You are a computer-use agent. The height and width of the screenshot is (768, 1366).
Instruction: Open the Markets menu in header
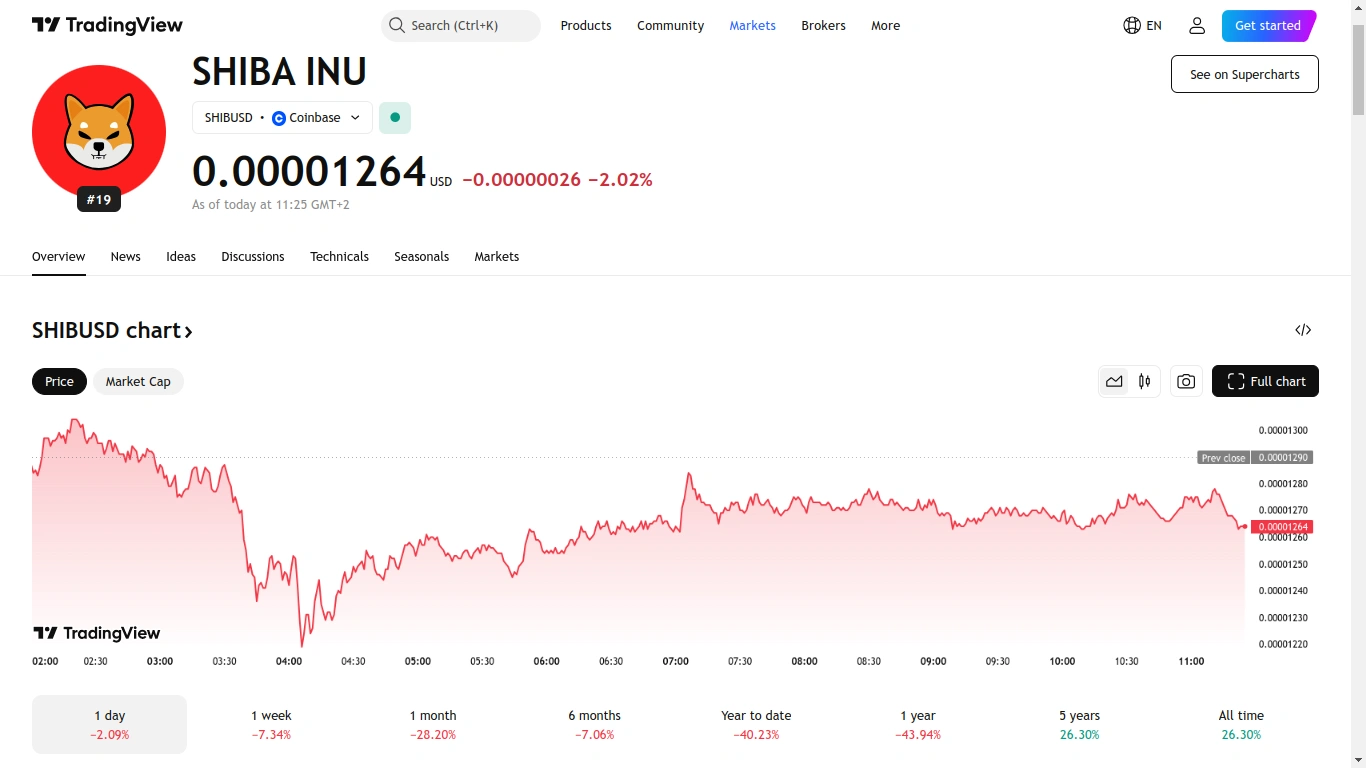pyautogui.click(x=752, y=26)
